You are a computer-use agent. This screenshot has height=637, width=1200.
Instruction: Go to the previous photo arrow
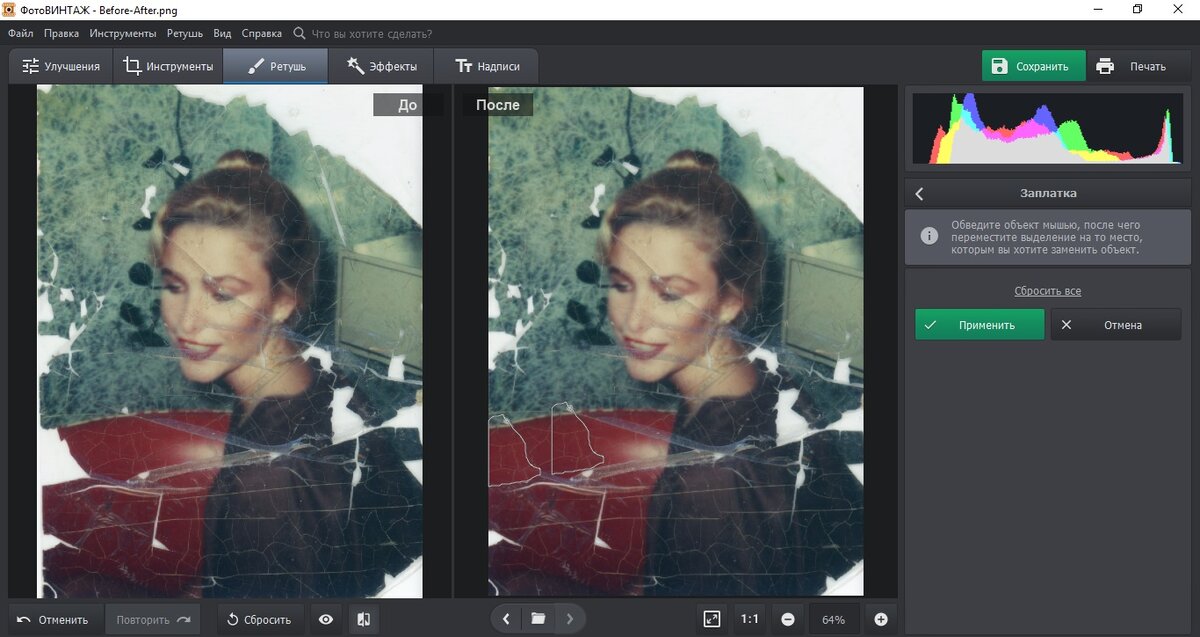point(506,619)
